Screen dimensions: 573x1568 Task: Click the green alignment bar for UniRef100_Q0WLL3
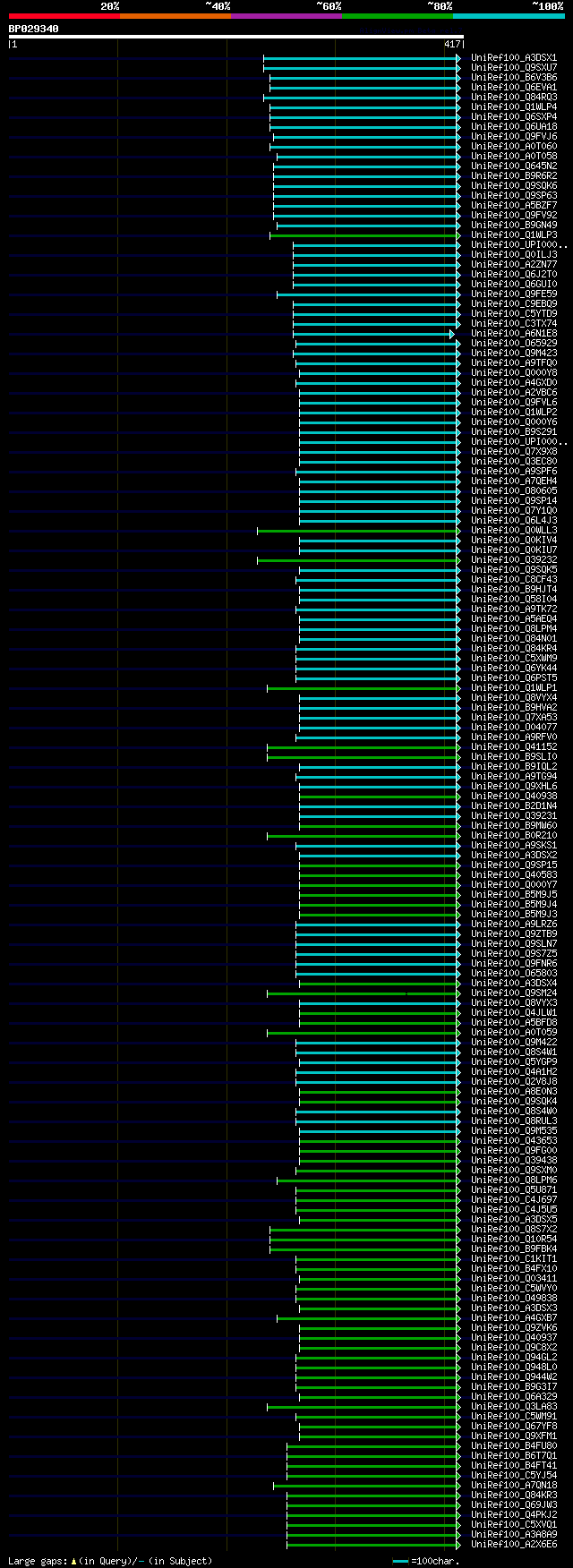pyautogui.click(x=359, y=531)
